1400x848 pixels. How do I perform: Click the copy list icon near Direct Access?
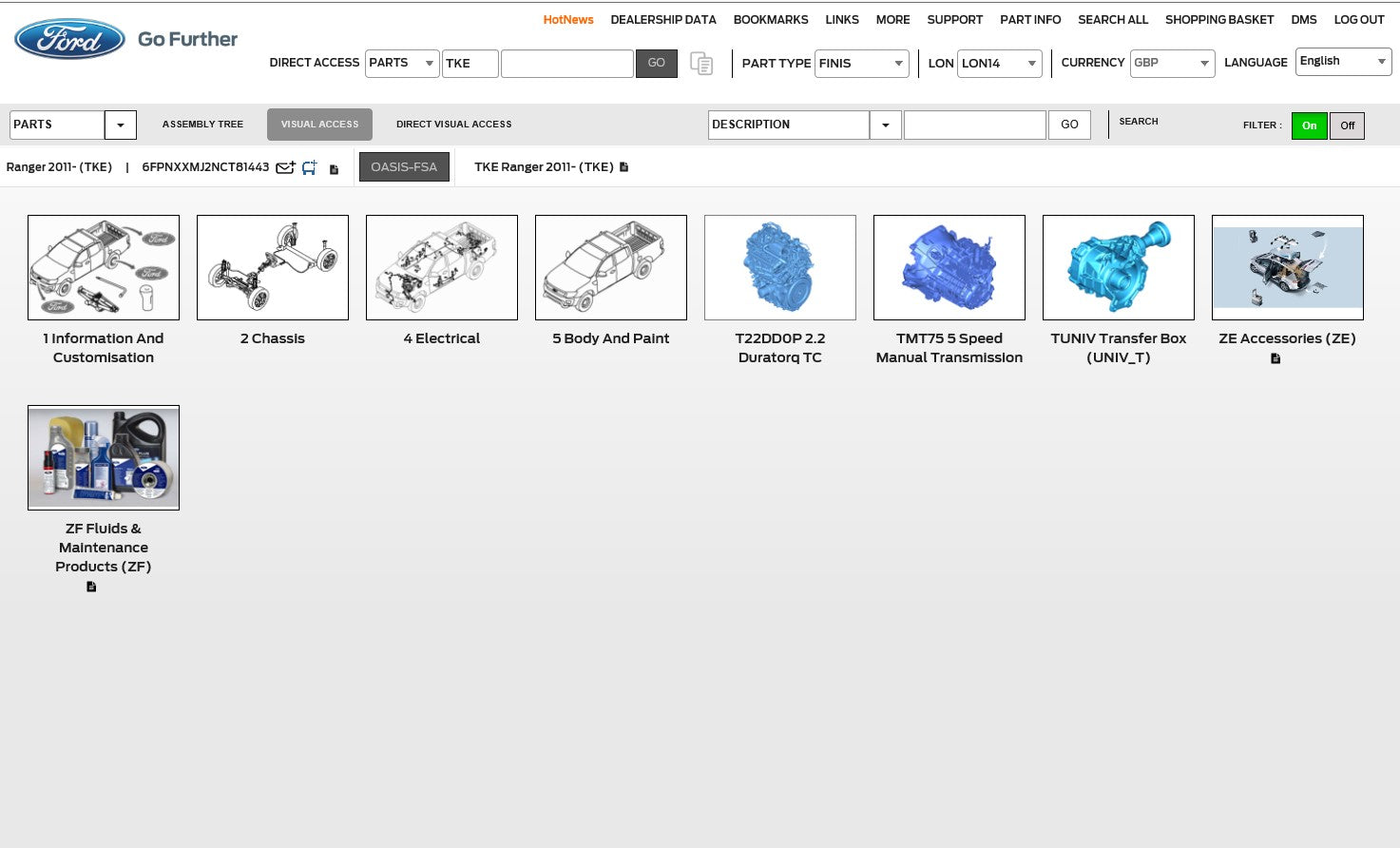pos(701,64)
